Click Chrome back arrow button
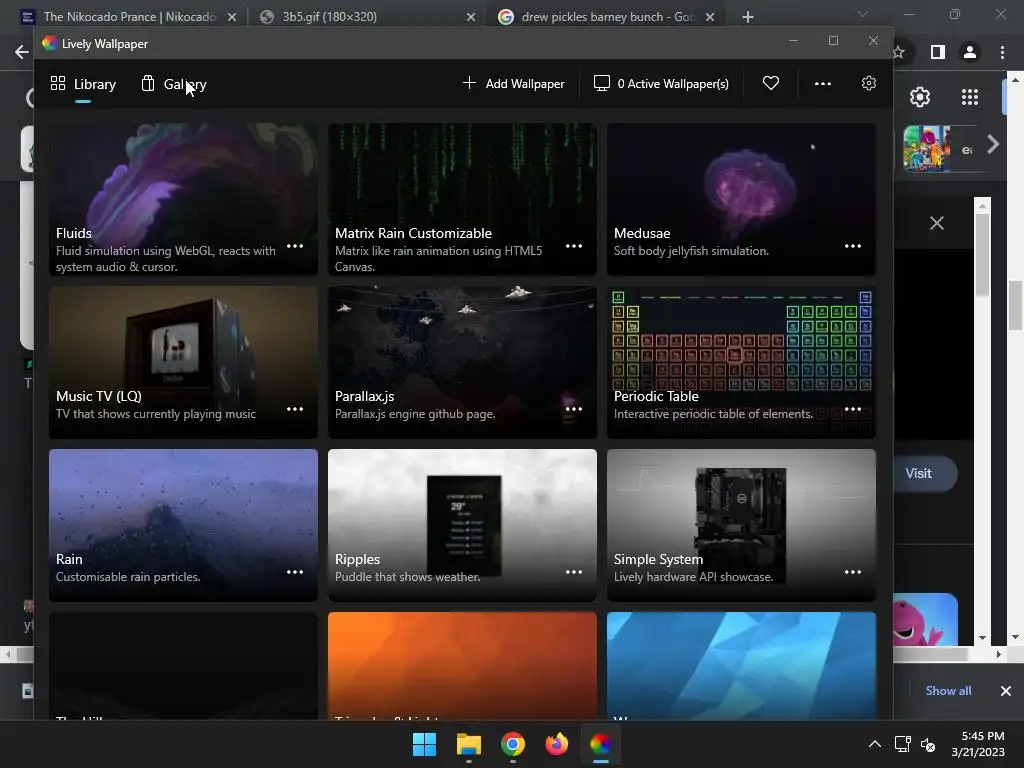 22,52
